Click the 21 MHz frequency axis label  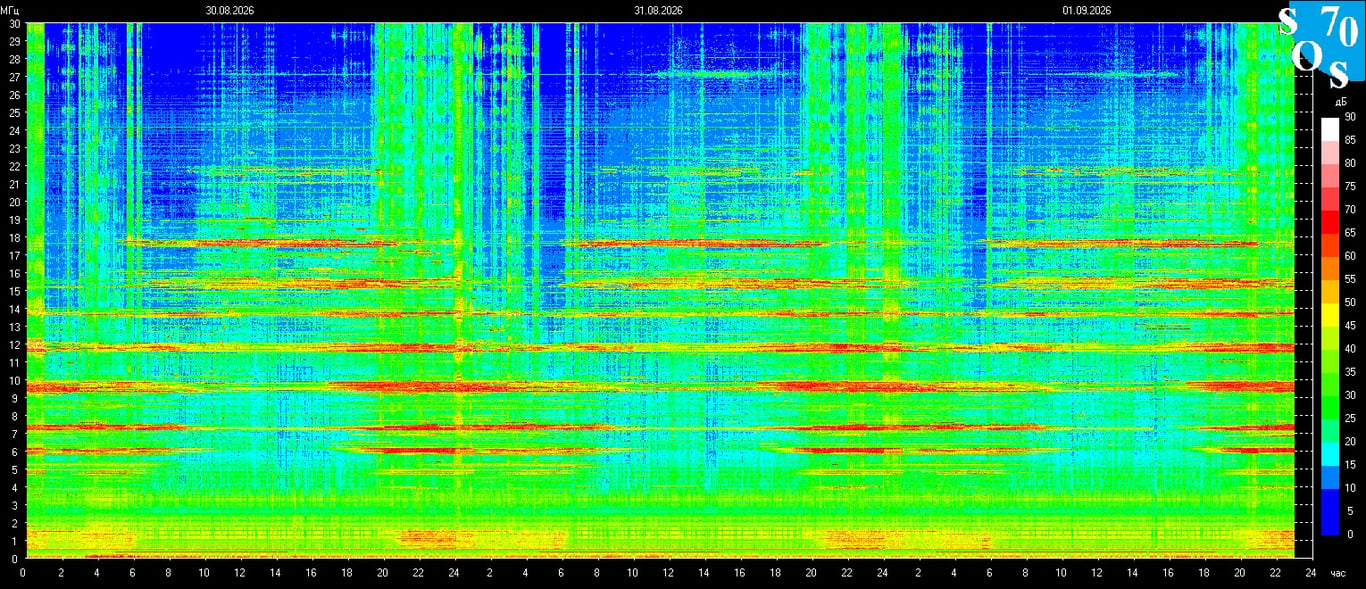click(15, 184)
